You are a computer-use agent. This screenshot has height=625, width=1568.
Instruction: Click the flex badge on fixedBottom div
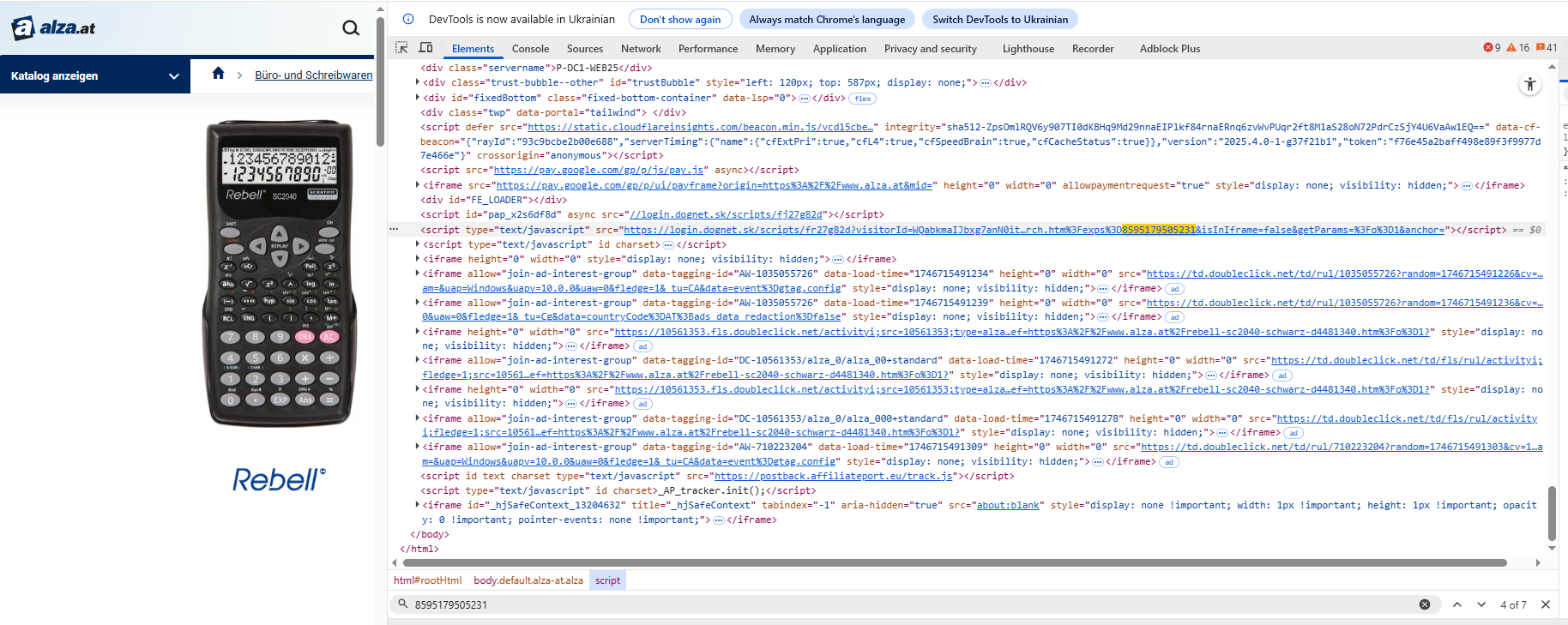pyautogui.click(x=863, y=99)
